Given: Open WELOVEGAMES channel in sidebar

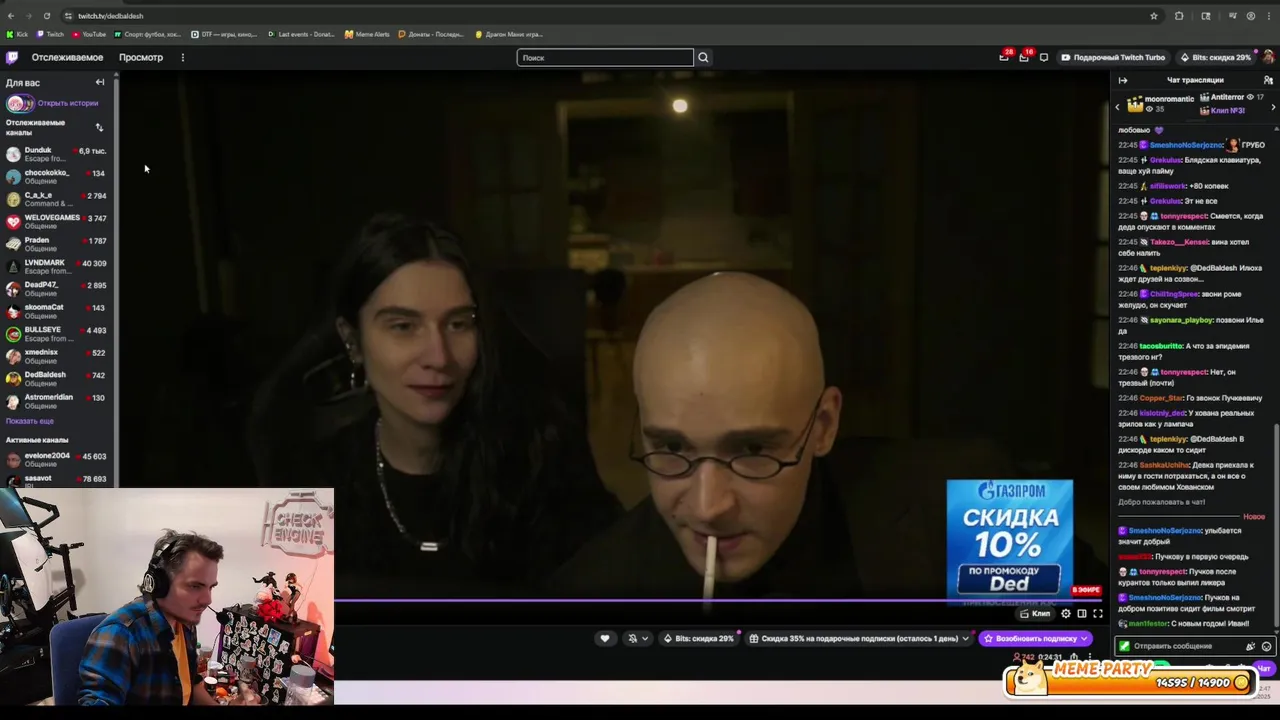Looking at the screenshot, I should click(x=56, y=222).
